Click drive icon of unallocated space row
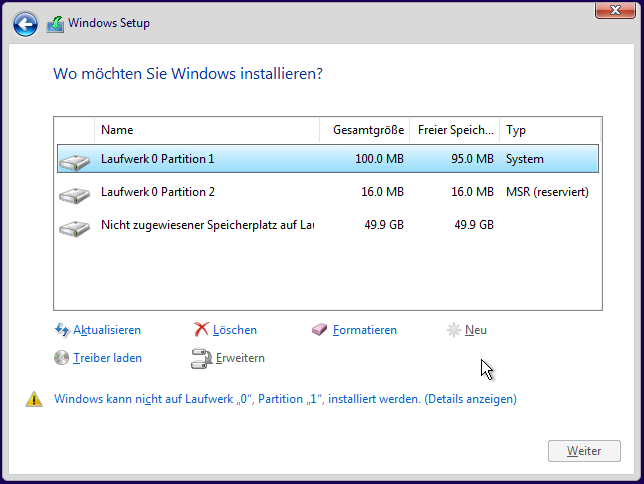 tap(74, 228)
